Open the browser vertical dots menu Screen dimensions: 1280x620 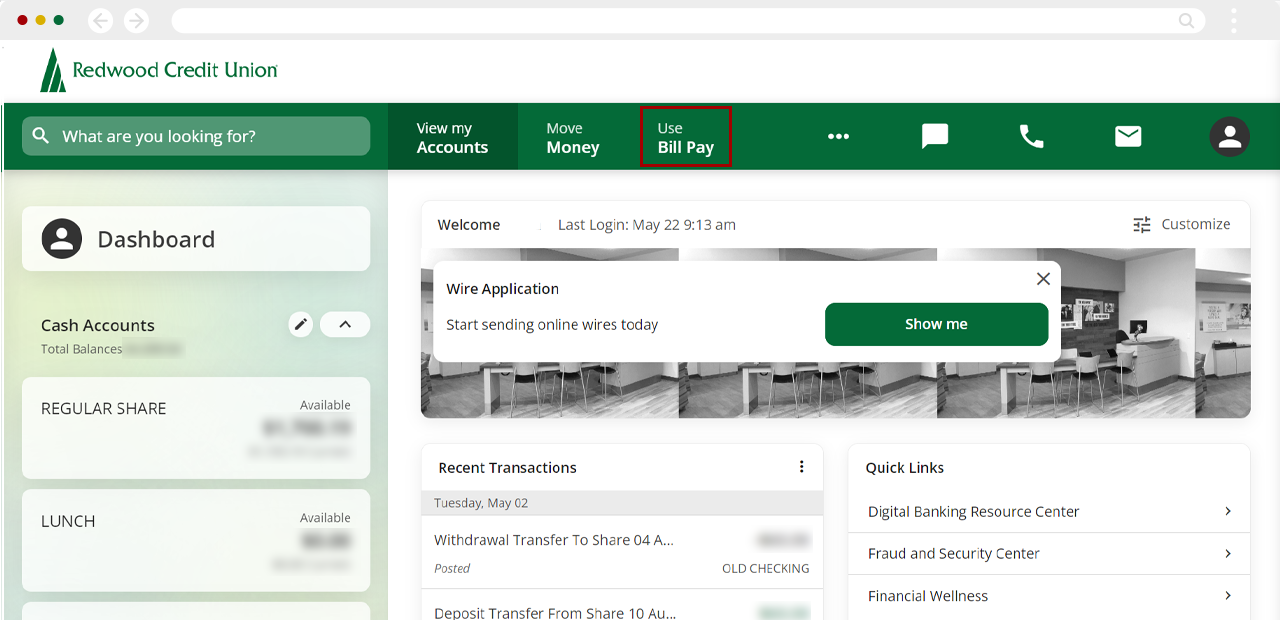pyautogui.click(x=1234, y=20)
